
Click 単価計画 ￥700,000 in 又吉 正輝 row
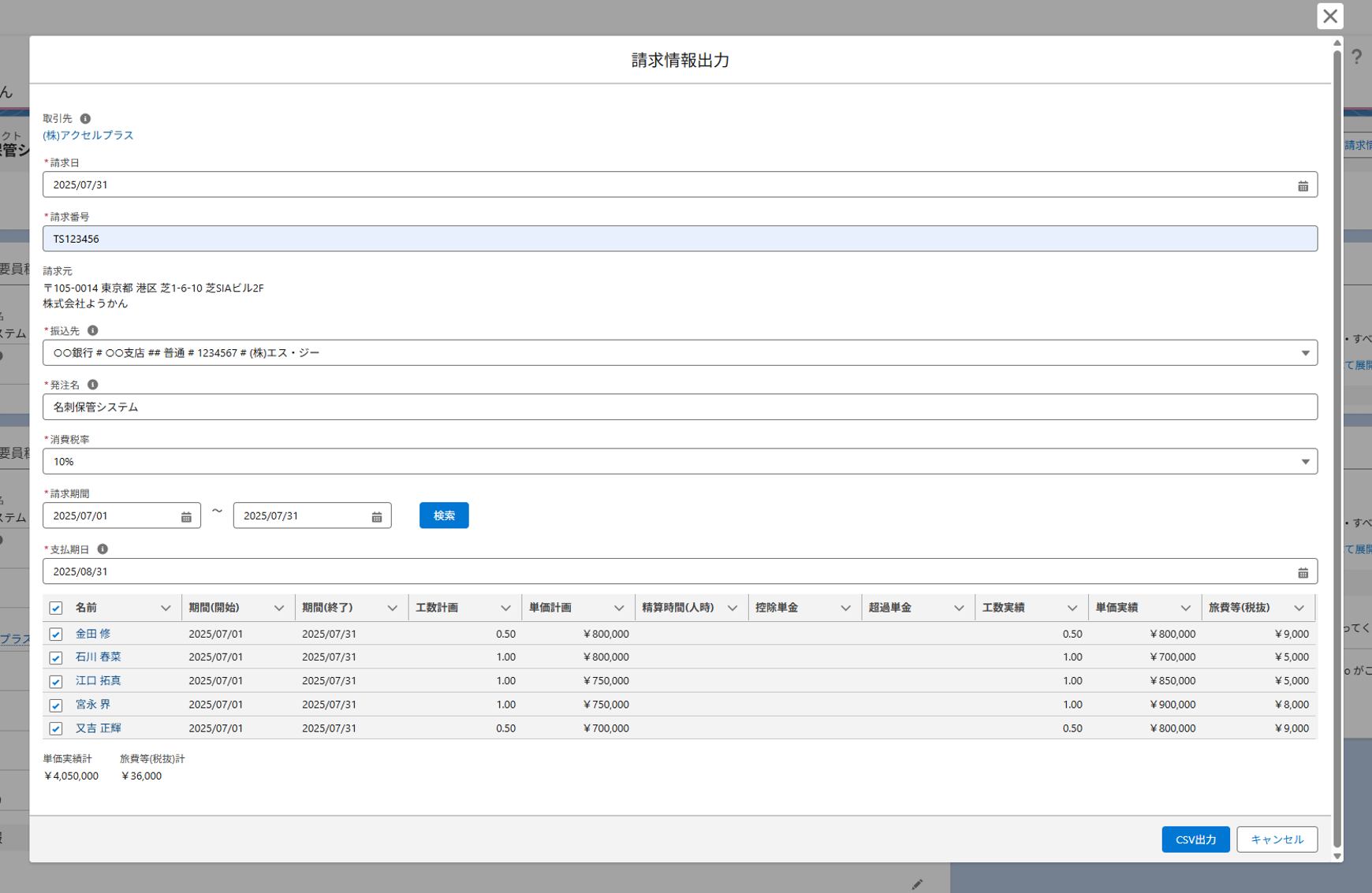(x=606, y=728)
